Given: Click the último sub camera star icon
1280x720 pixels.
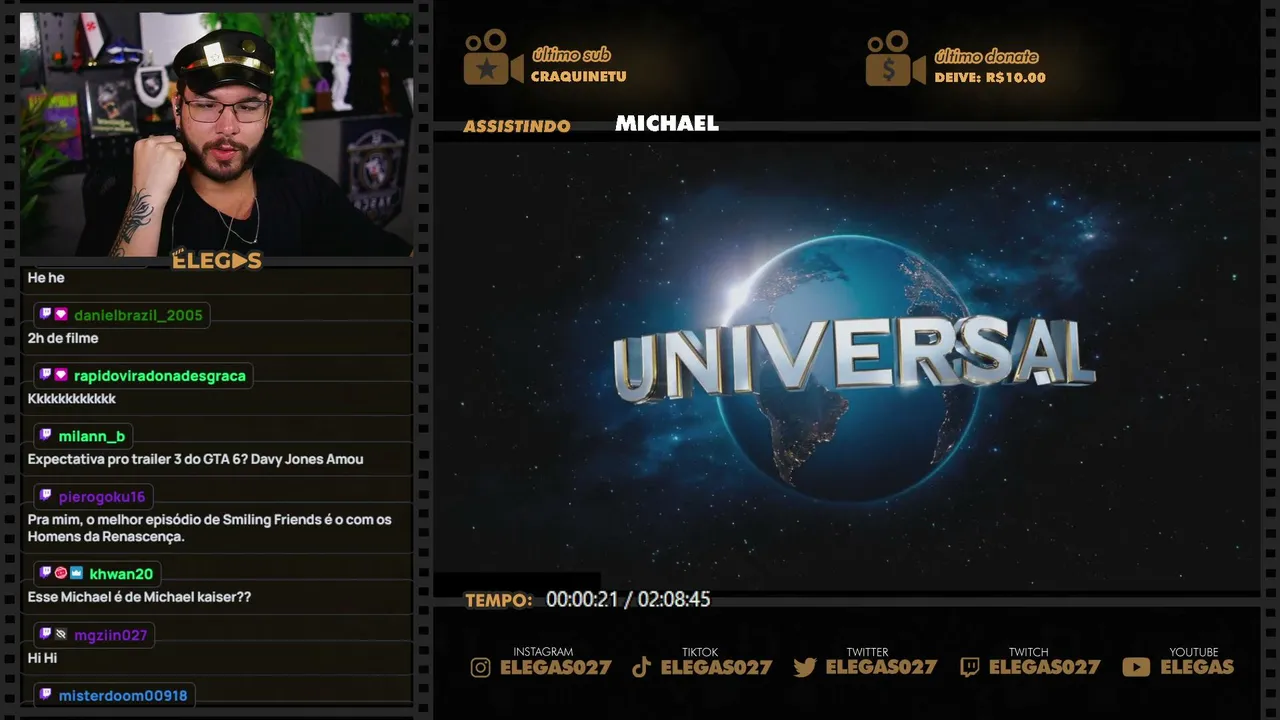Looking at the screenshot, I should click(493, 58).
